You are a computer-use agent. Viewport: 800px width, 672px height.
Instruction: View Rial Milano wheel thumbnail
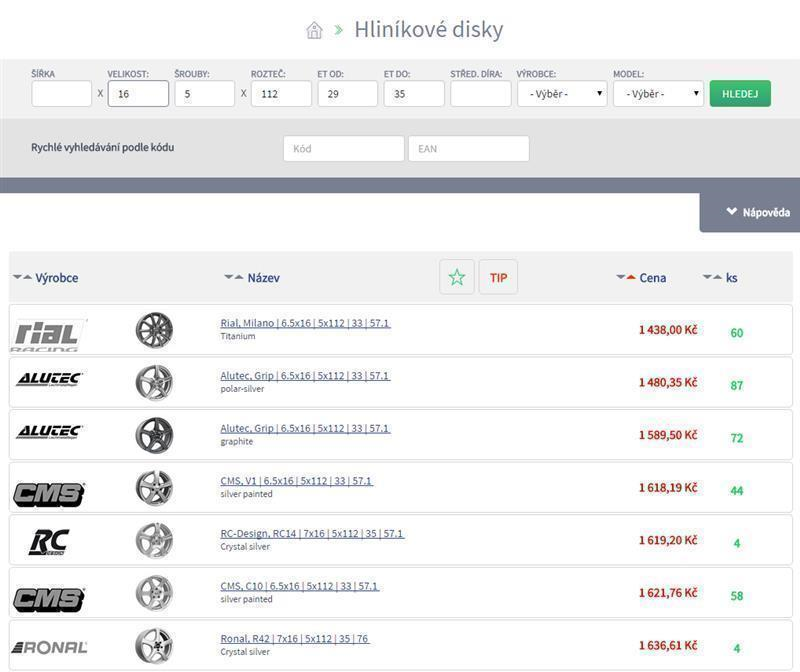coord(154,330)
